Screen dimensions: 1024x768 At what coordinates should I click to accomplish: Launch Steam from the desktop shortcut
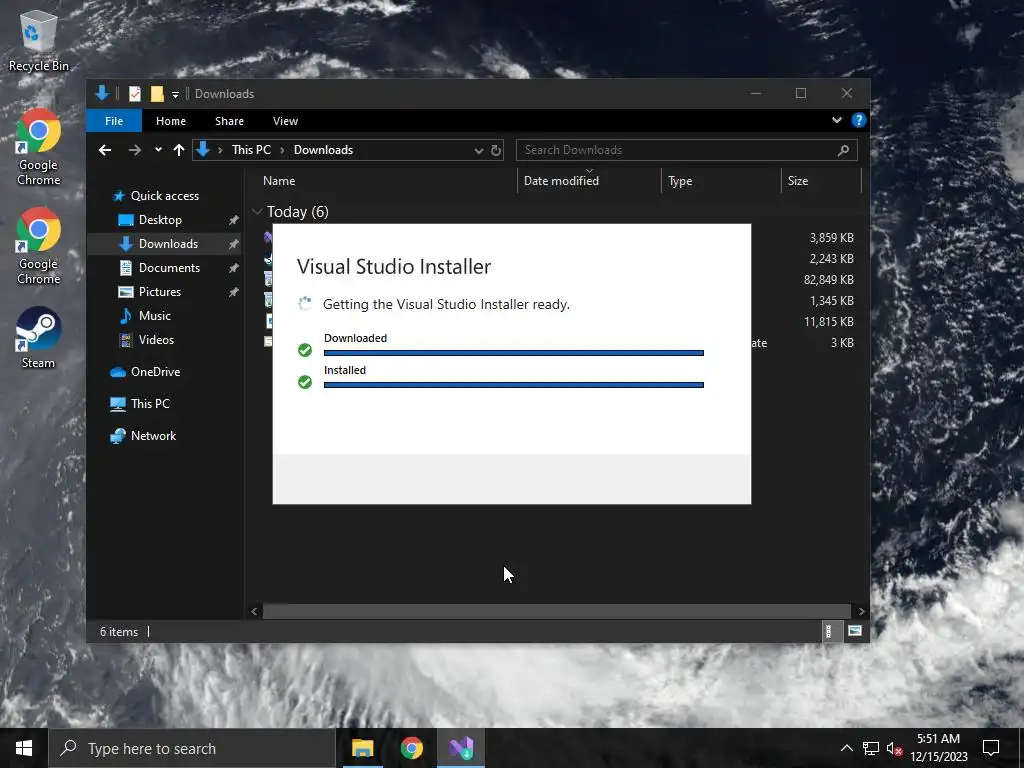38,338
